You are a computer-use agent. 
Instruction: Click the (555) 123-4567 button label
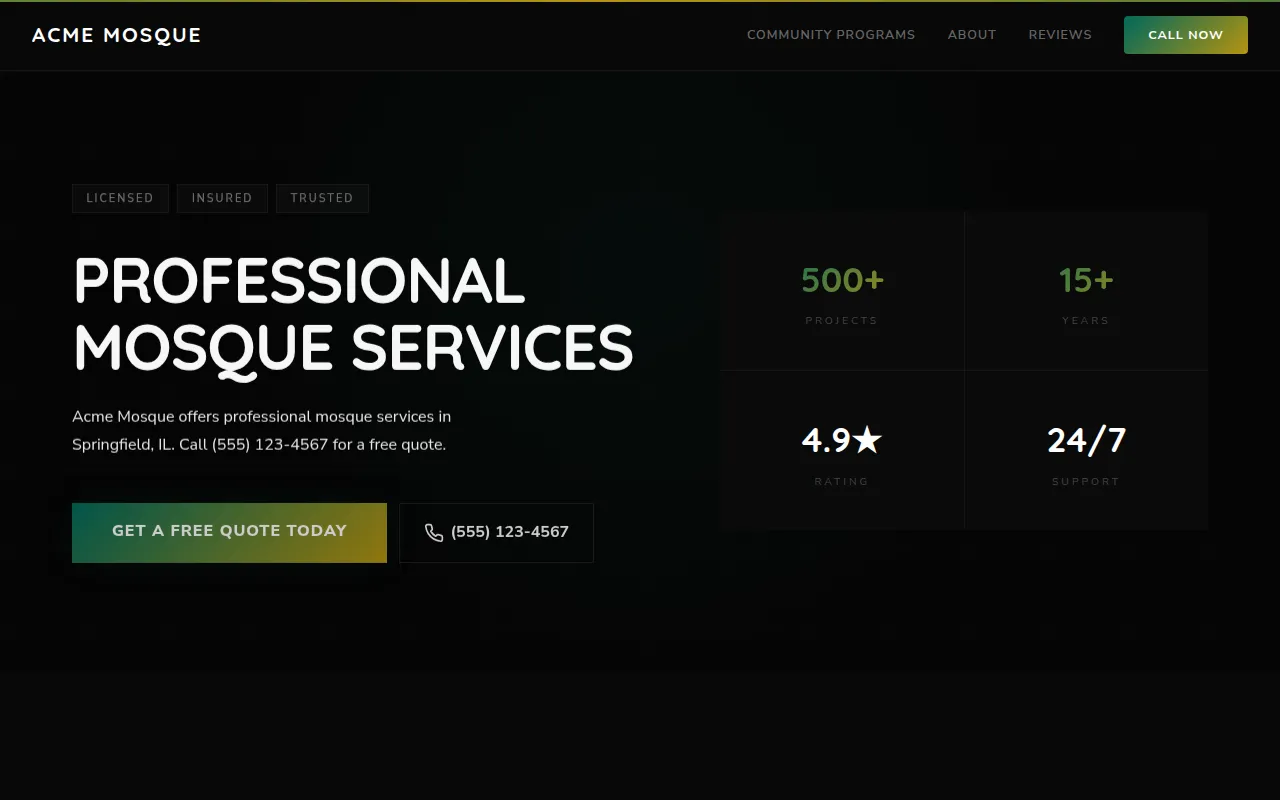click(509, 533)
